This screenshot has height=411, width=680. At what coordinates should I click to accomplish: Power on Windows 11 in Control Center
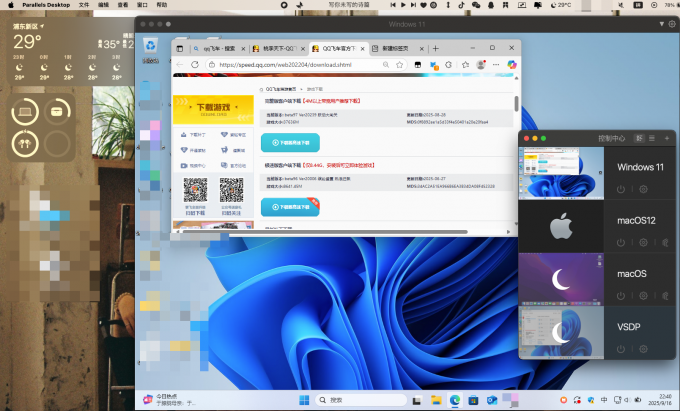[621, 189]
